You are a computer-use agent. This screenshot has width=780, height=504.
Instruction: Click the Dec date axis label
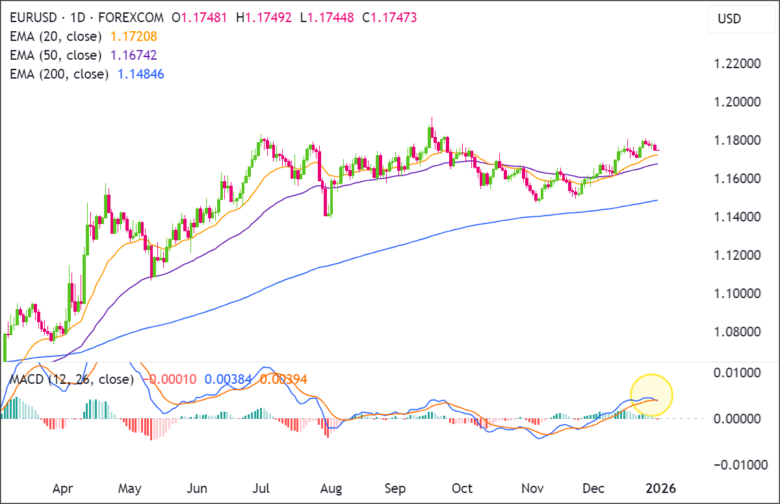coord(593,489)
